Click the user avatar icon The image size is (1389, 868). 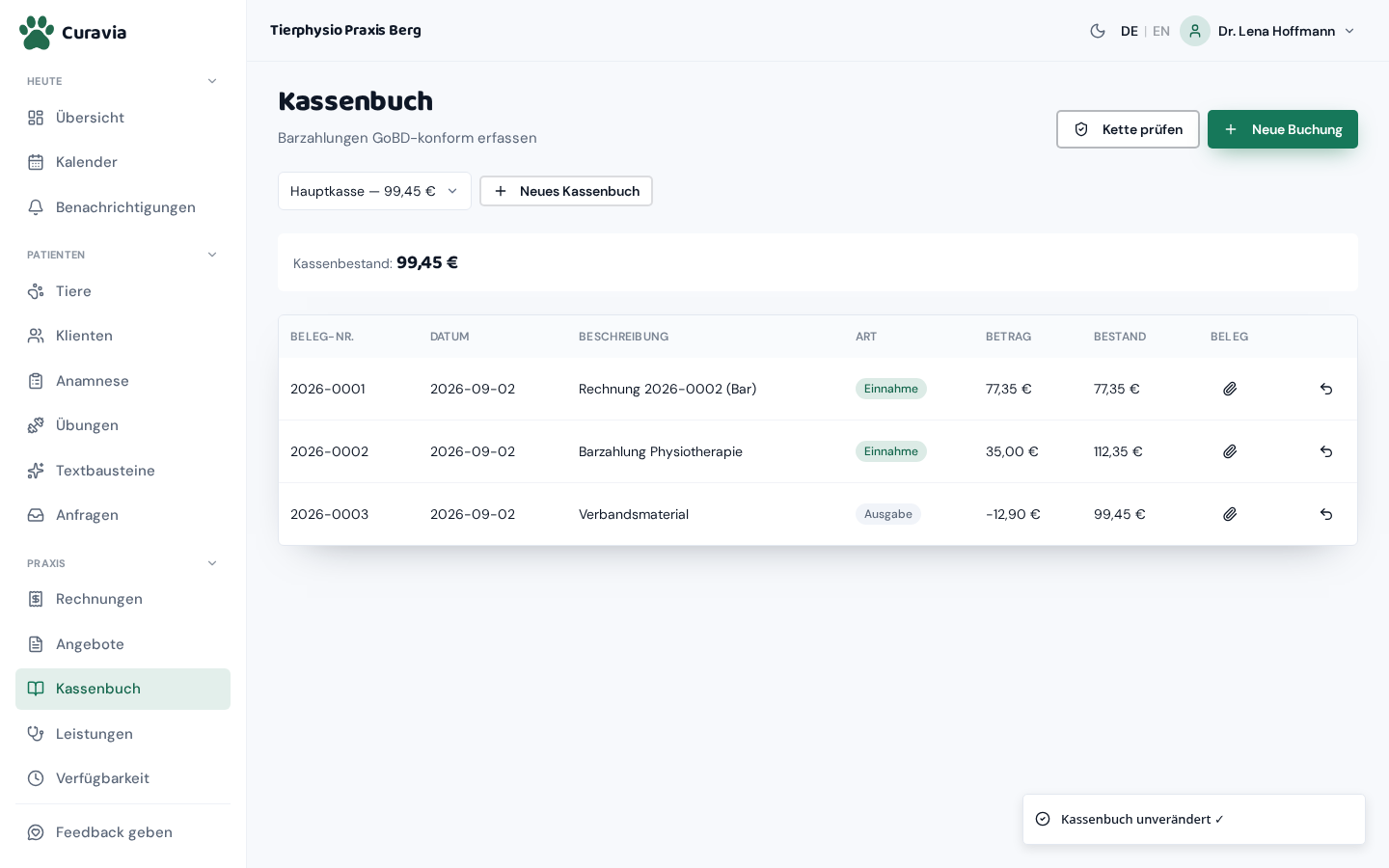[x=1195, y=31]
